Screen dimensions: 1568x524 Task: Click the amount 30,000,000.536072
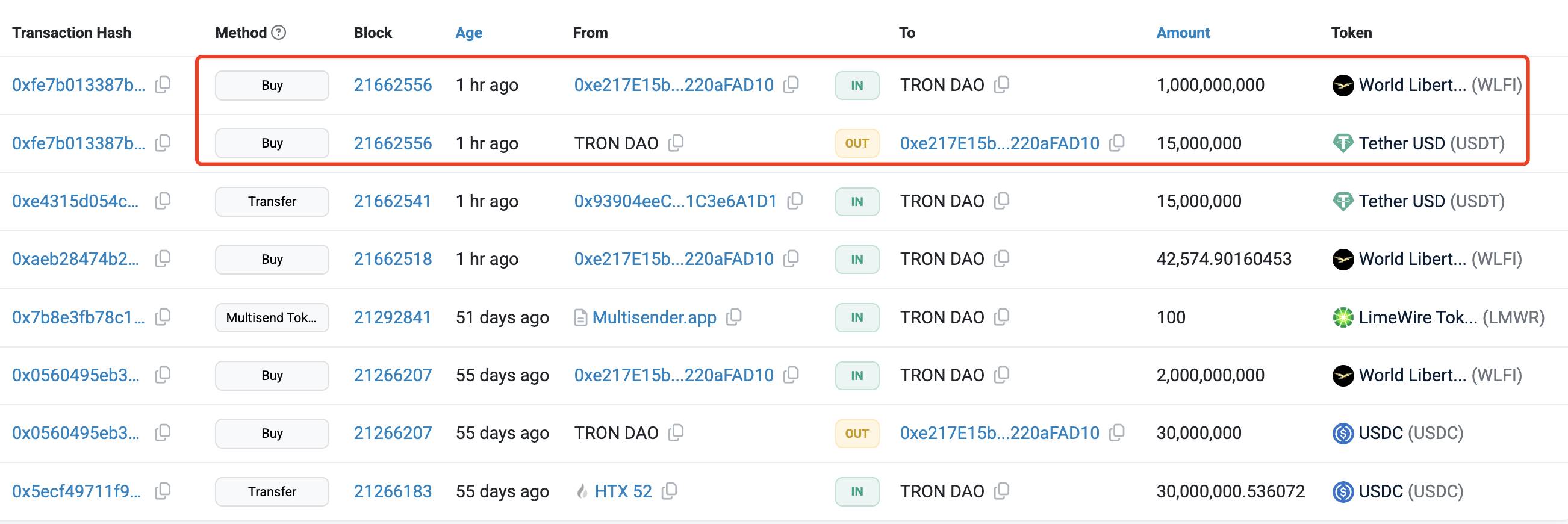pyautogui.click(x=1230, y=491)
